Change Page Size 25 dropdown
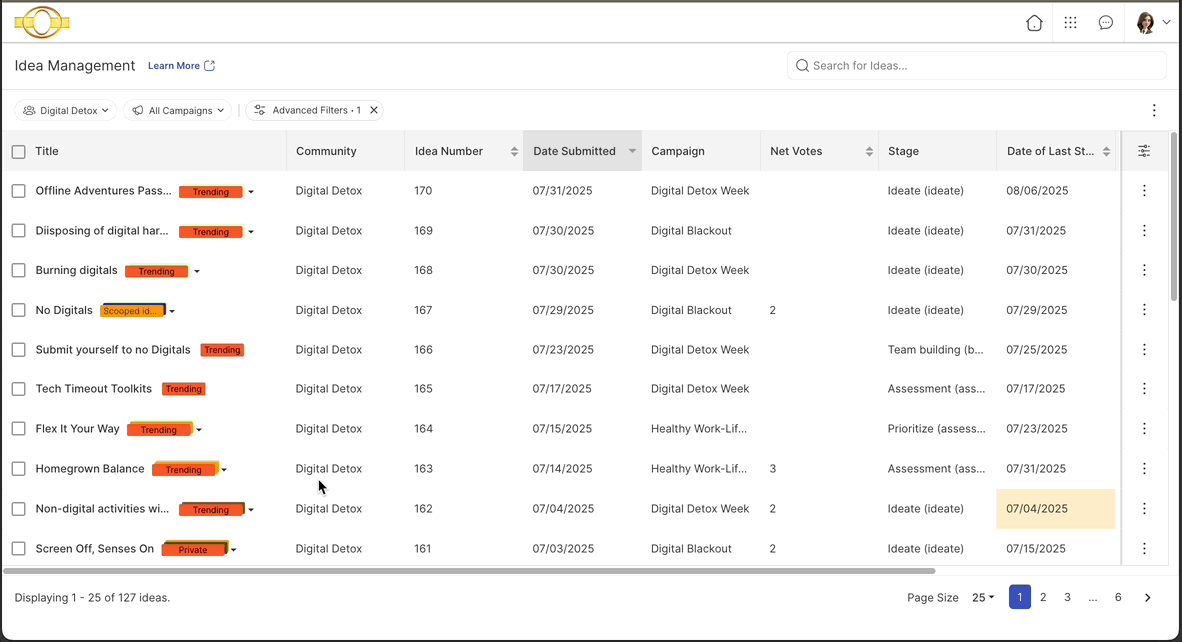Image resolution: width=1182 pixels, height=642 pixels. click(983, 598)
